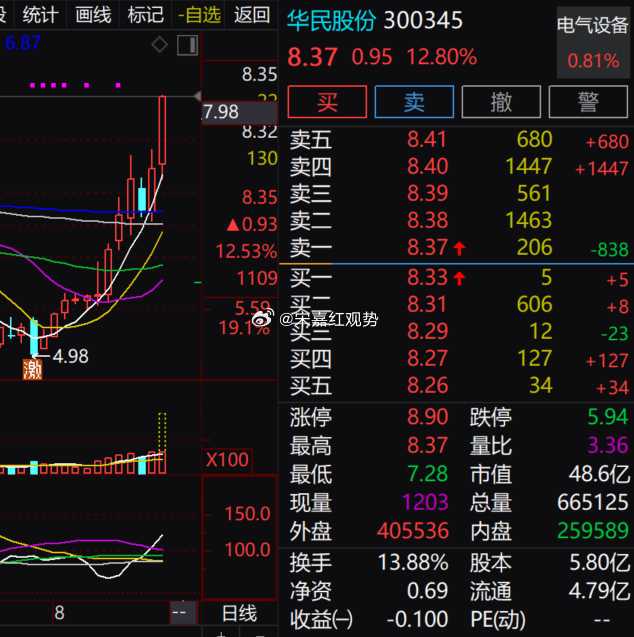This screenshot has width=634, height=637.
Task: Click the 现量 value 1203
Action: [425, 502]
